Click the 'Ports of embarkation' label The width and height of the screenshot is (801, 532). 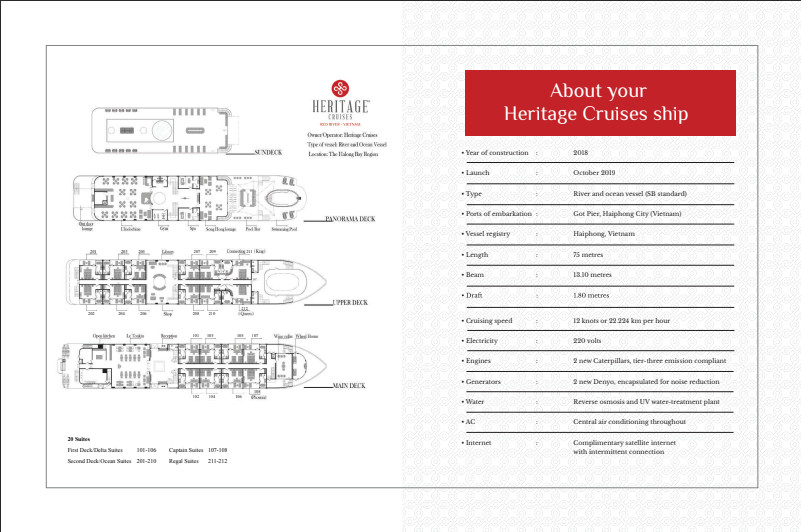[x=499, y=214]
